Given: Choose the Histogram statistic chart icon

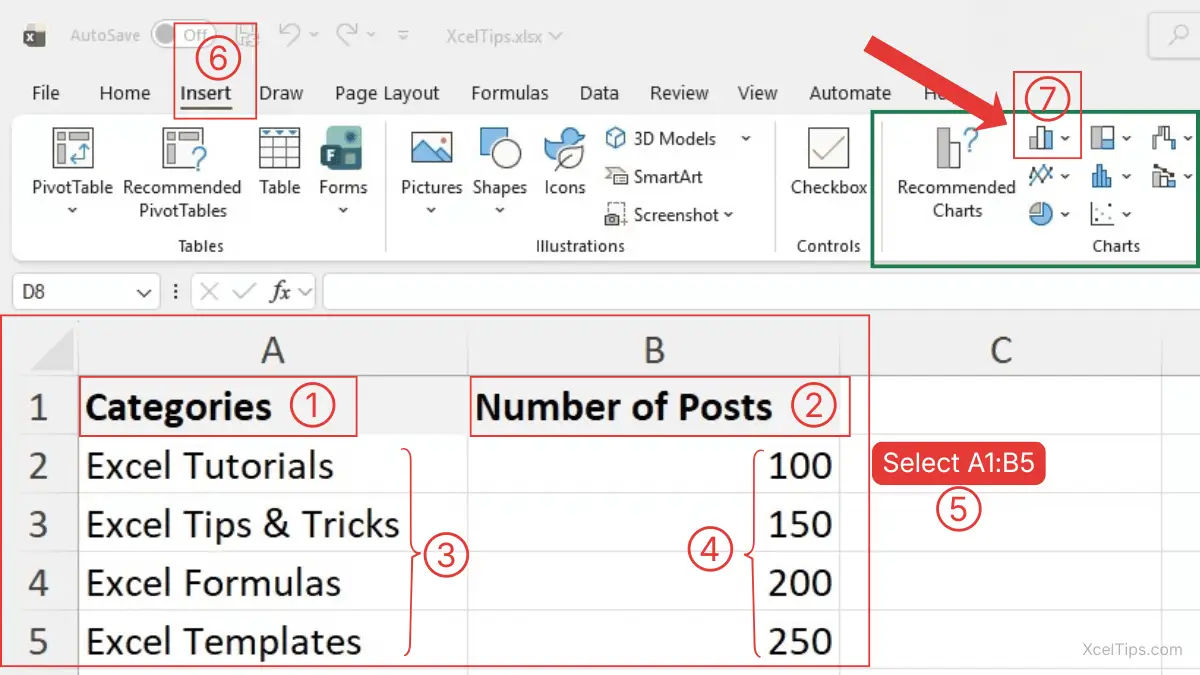Looking at the screenshot, I should (1102, 176).
